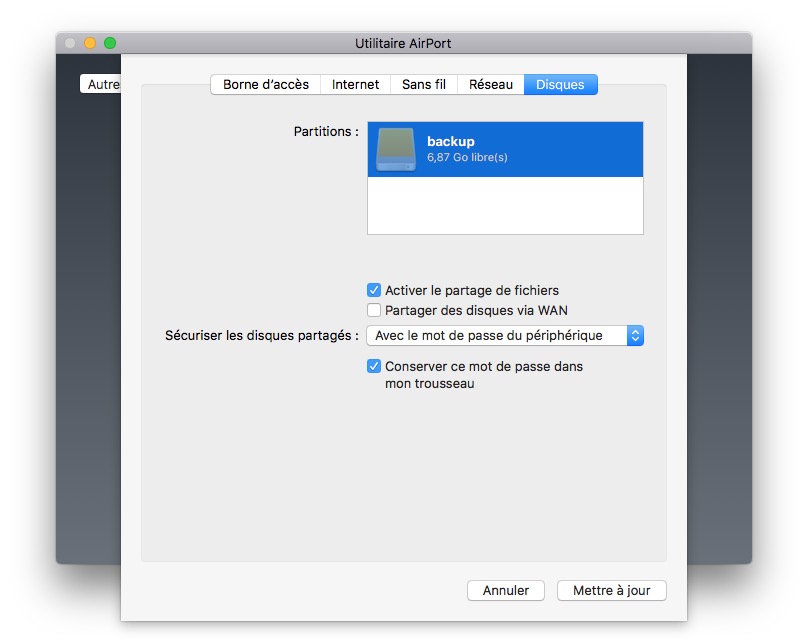Screen dimensions: 808x644
Task: Switch to the Borne d'accès tab
Action: [x=265, y=84]
